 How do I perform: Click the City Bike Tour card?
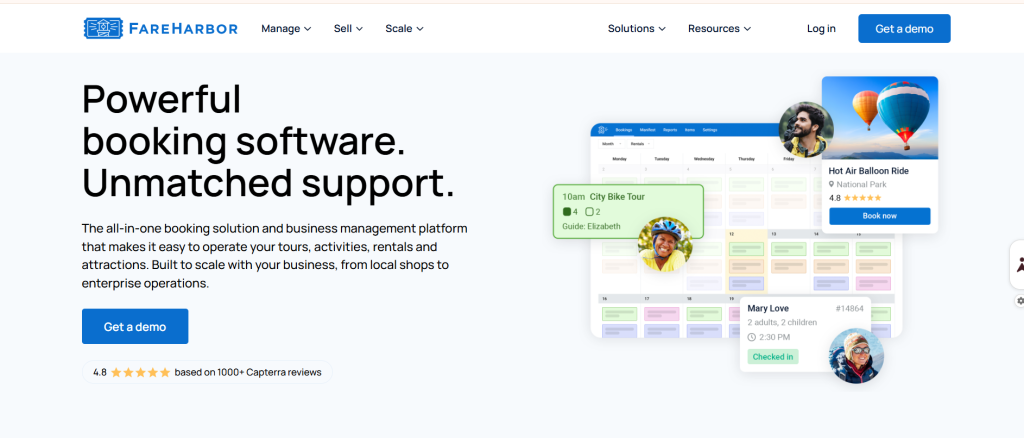pos(628,211)
